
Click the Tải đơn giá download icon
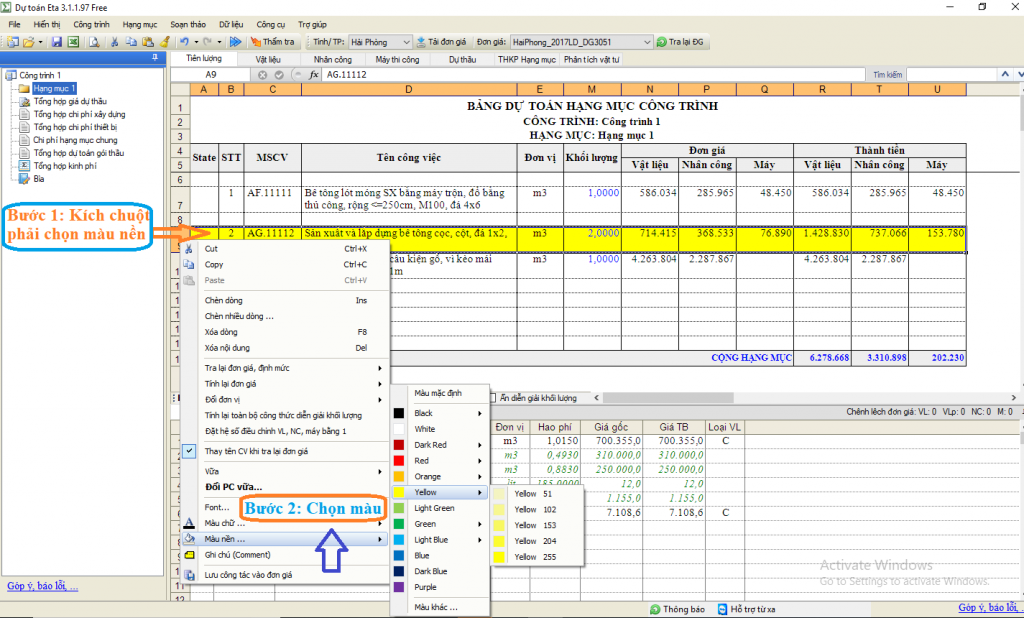click(421, 42)
